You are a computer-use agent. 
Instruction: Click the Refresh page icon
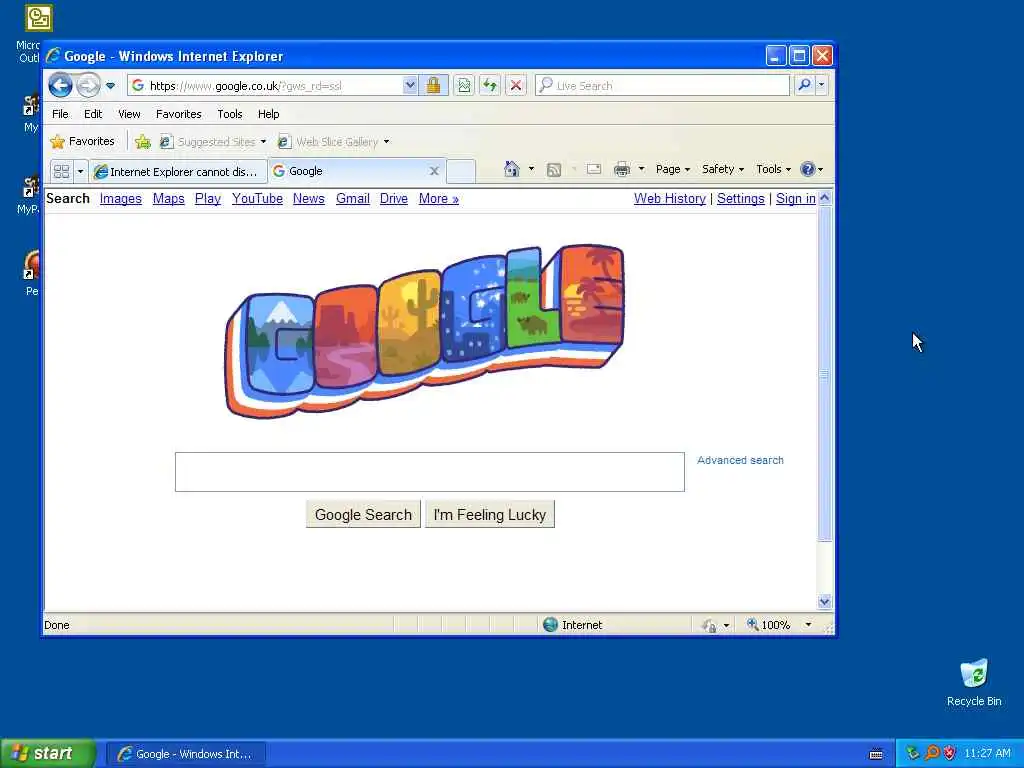click(x=490, y=86)
